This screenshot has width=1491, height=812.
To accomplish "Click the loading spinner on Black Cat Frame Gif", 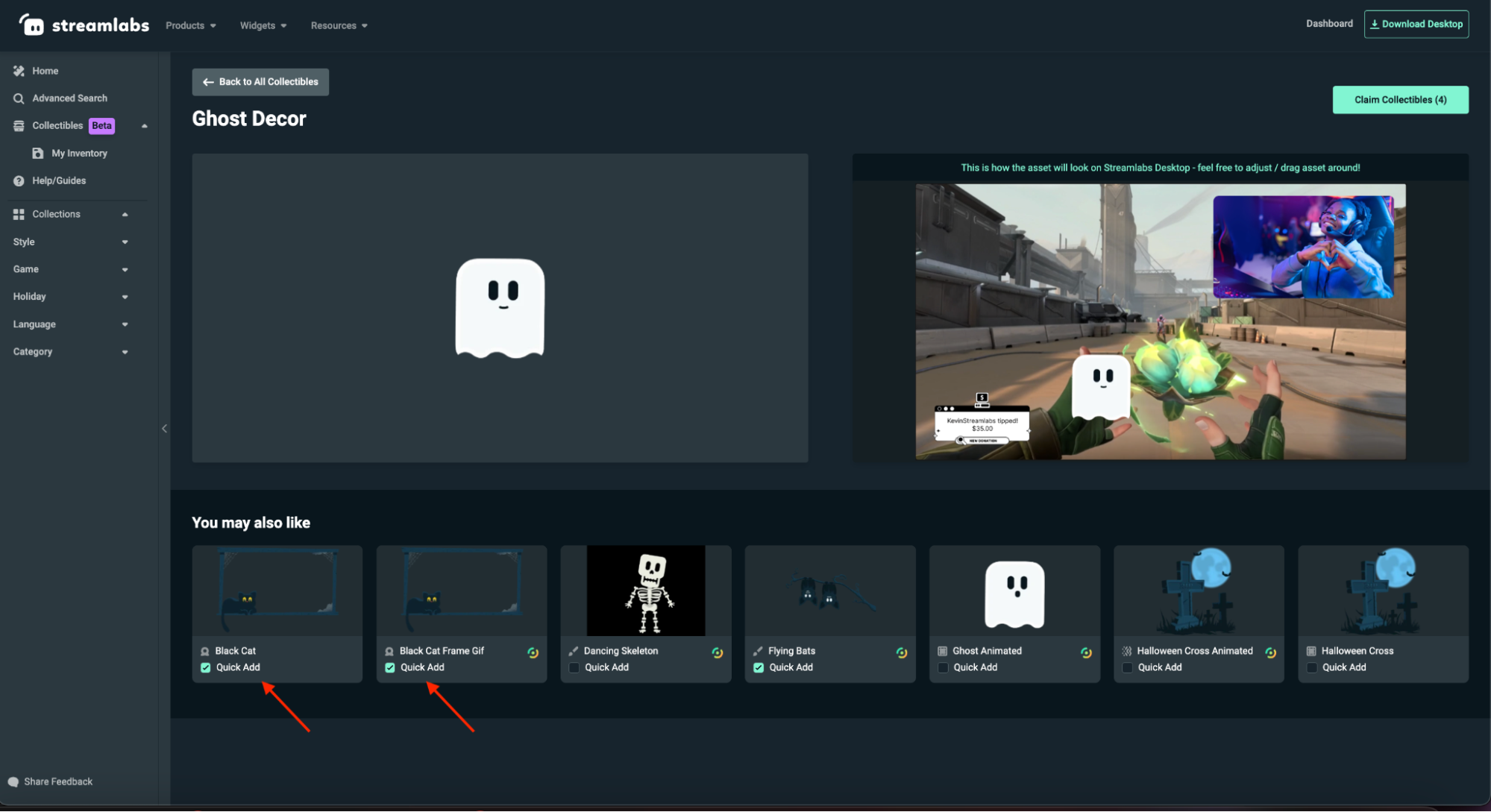I will [x=533, y=652].
